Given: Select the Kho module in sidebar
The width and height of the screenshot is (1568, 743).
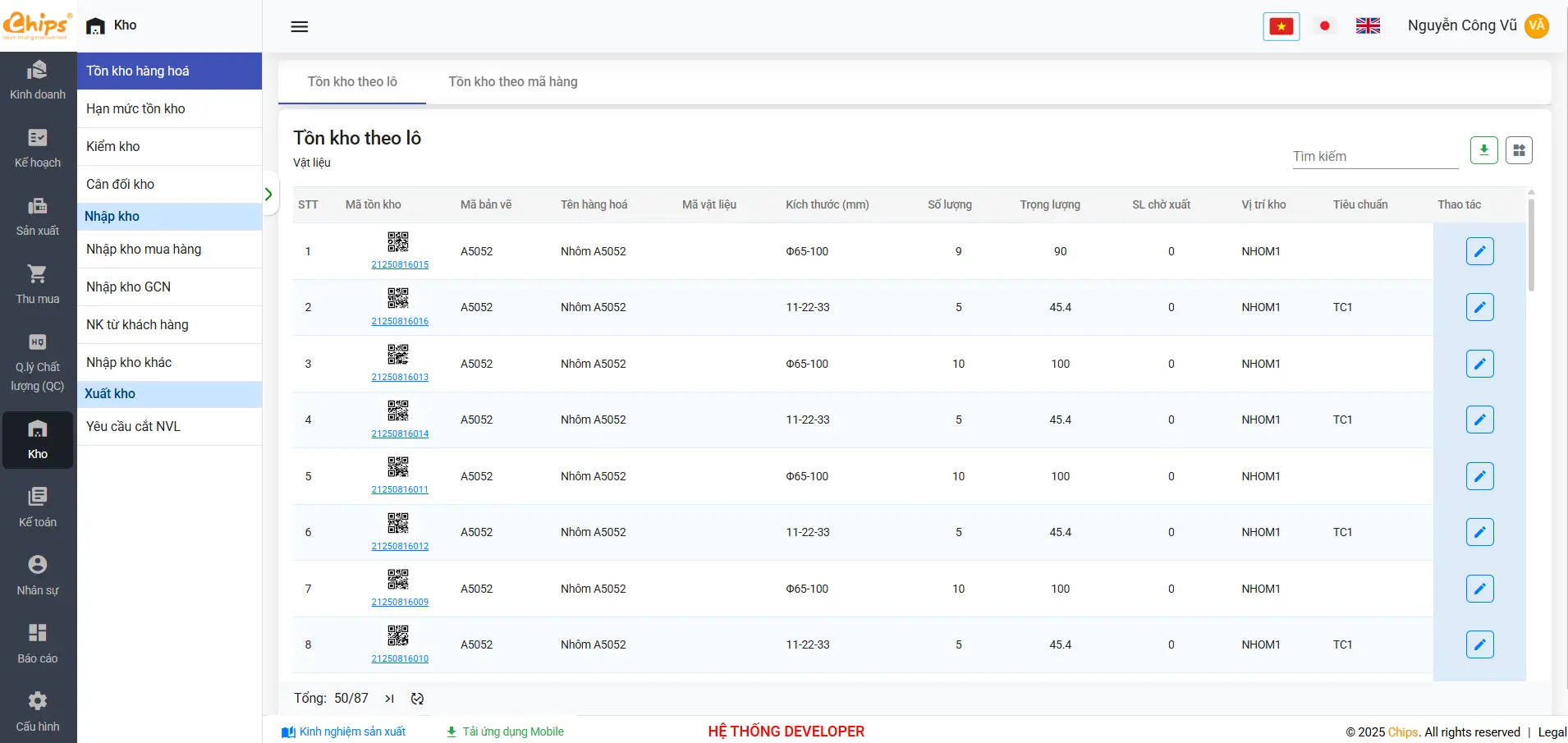Looking at the screenshot, I should (x=38, y=440).
